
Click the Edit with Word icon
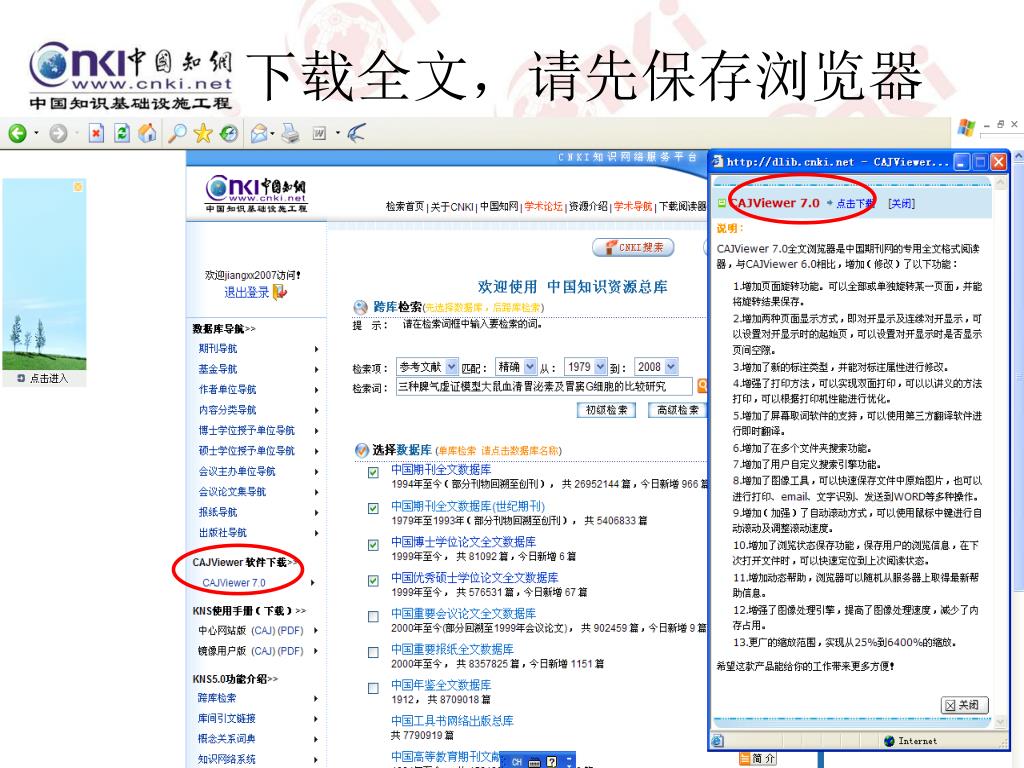(x=319, y=134)
